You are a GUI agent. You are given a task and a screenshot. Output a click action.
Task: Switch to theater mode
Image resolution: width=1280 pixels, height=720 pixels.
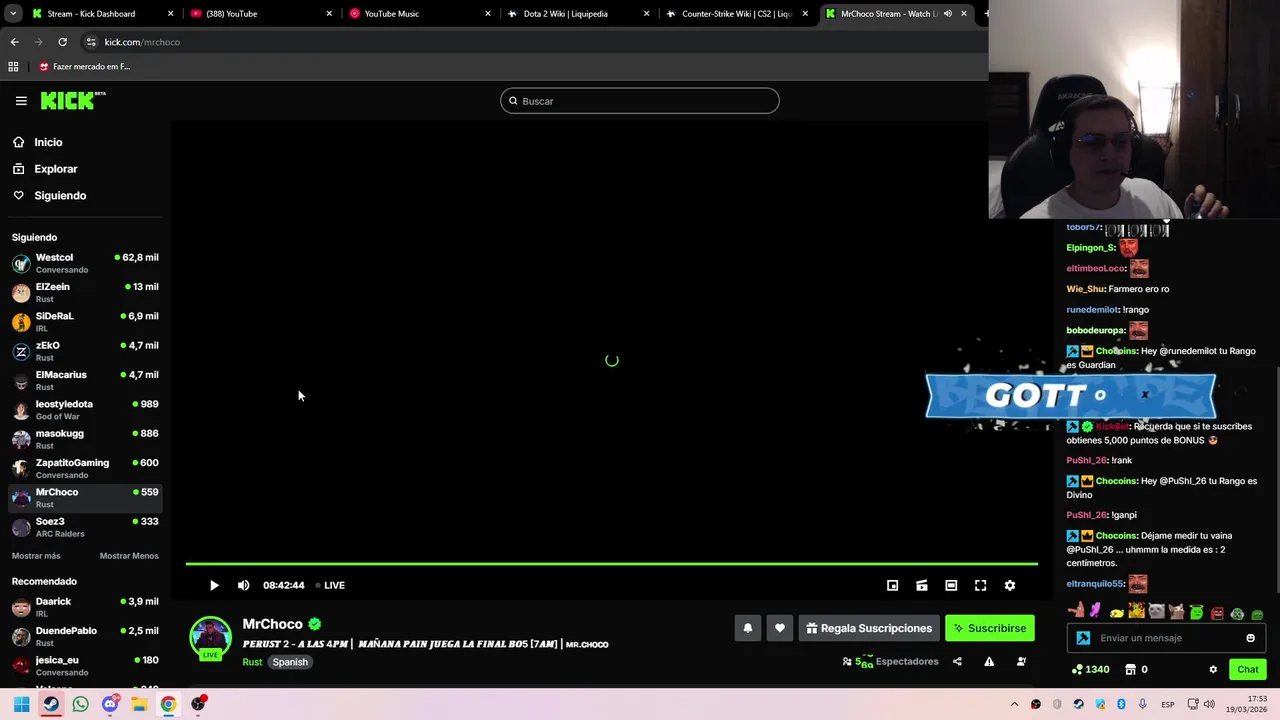(x=951, y=586)
